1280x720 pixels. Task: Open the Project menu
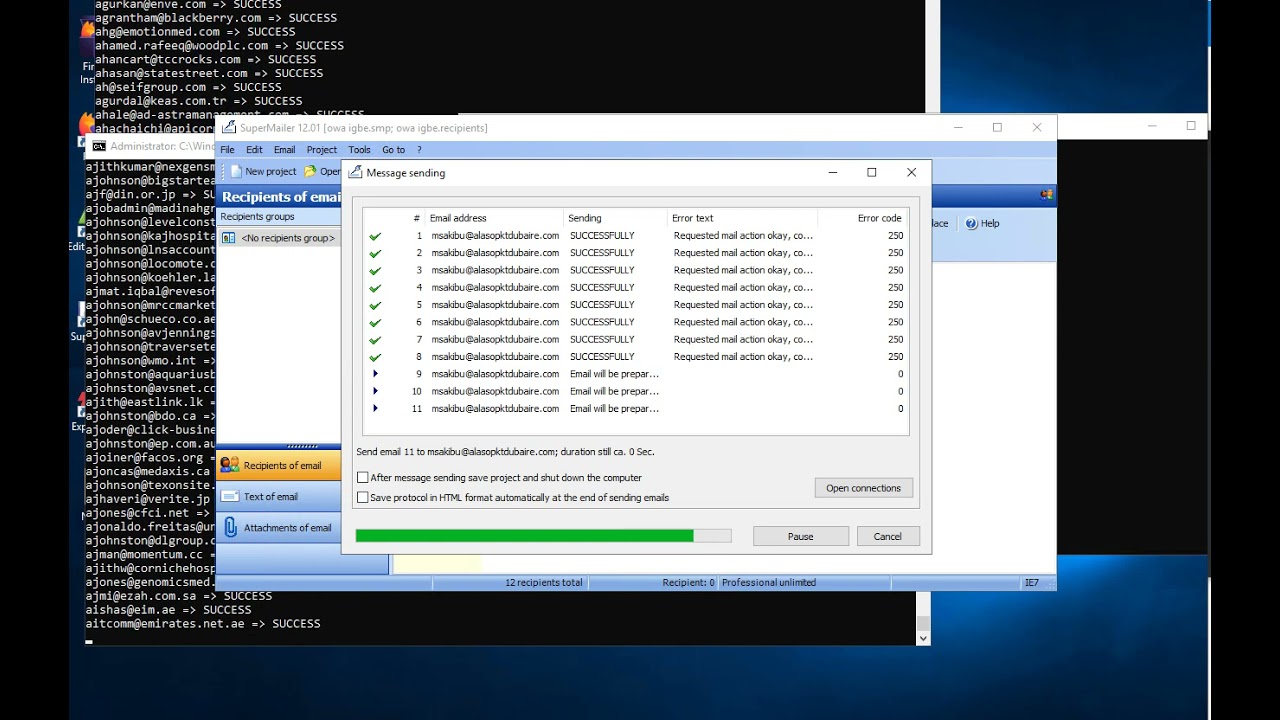321,150
